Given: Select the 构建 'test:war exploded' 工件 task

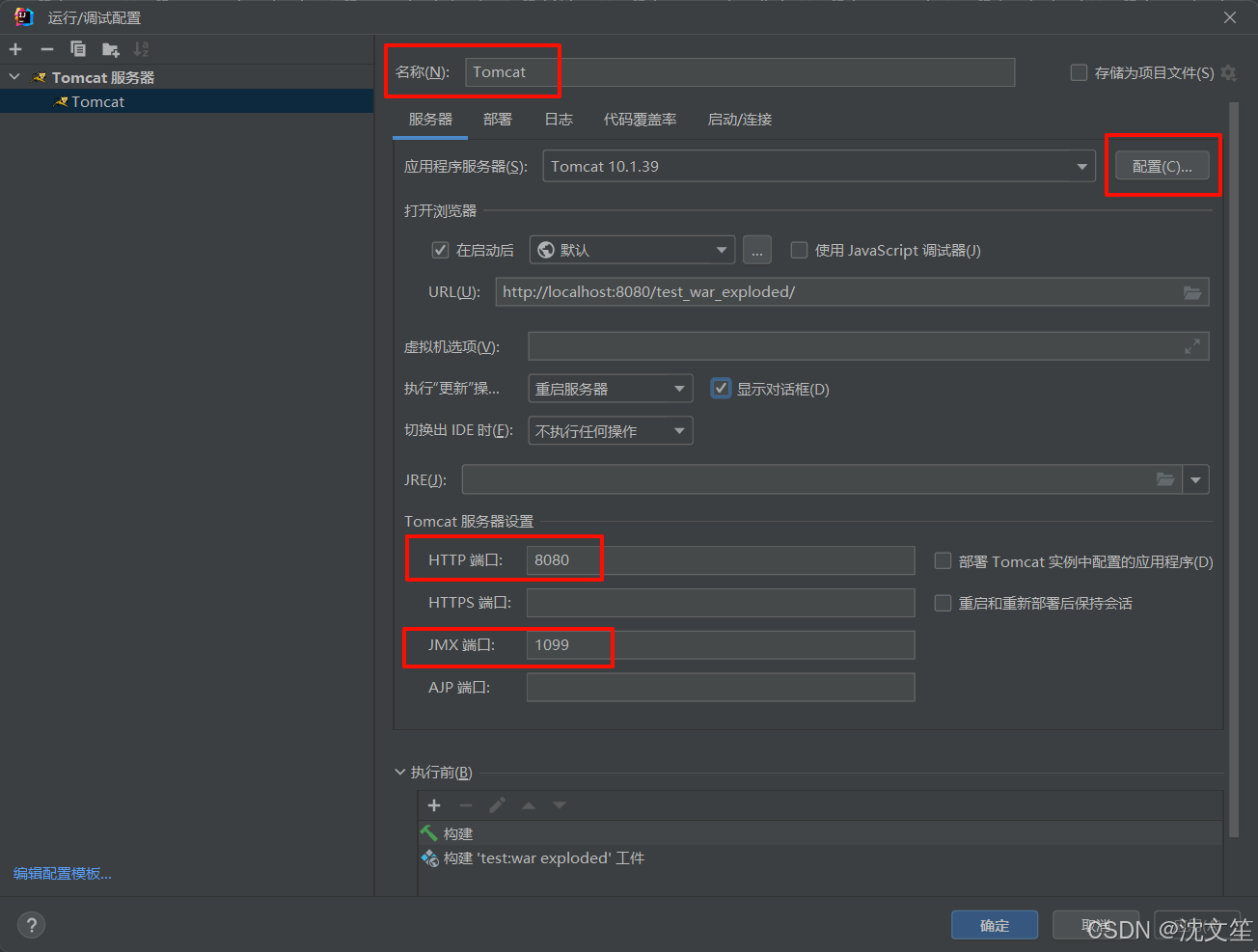Looking at the screenshot, I should 820,857.
